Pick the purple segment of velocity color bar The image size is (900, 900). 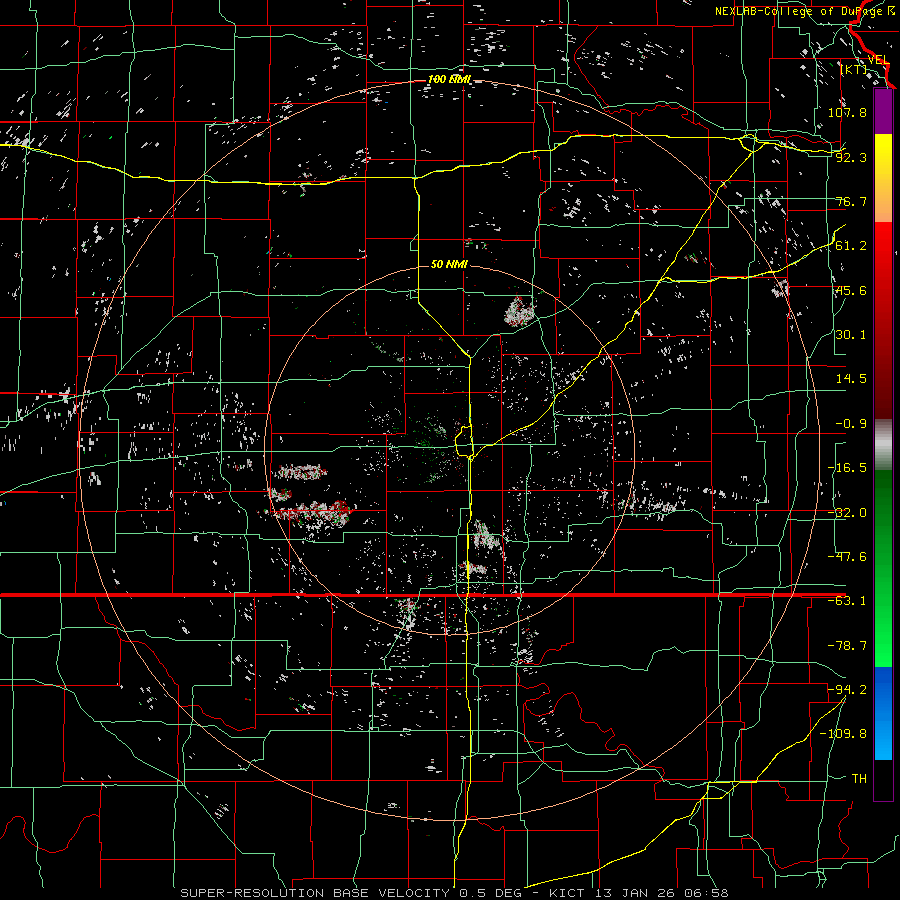point(883,111)
